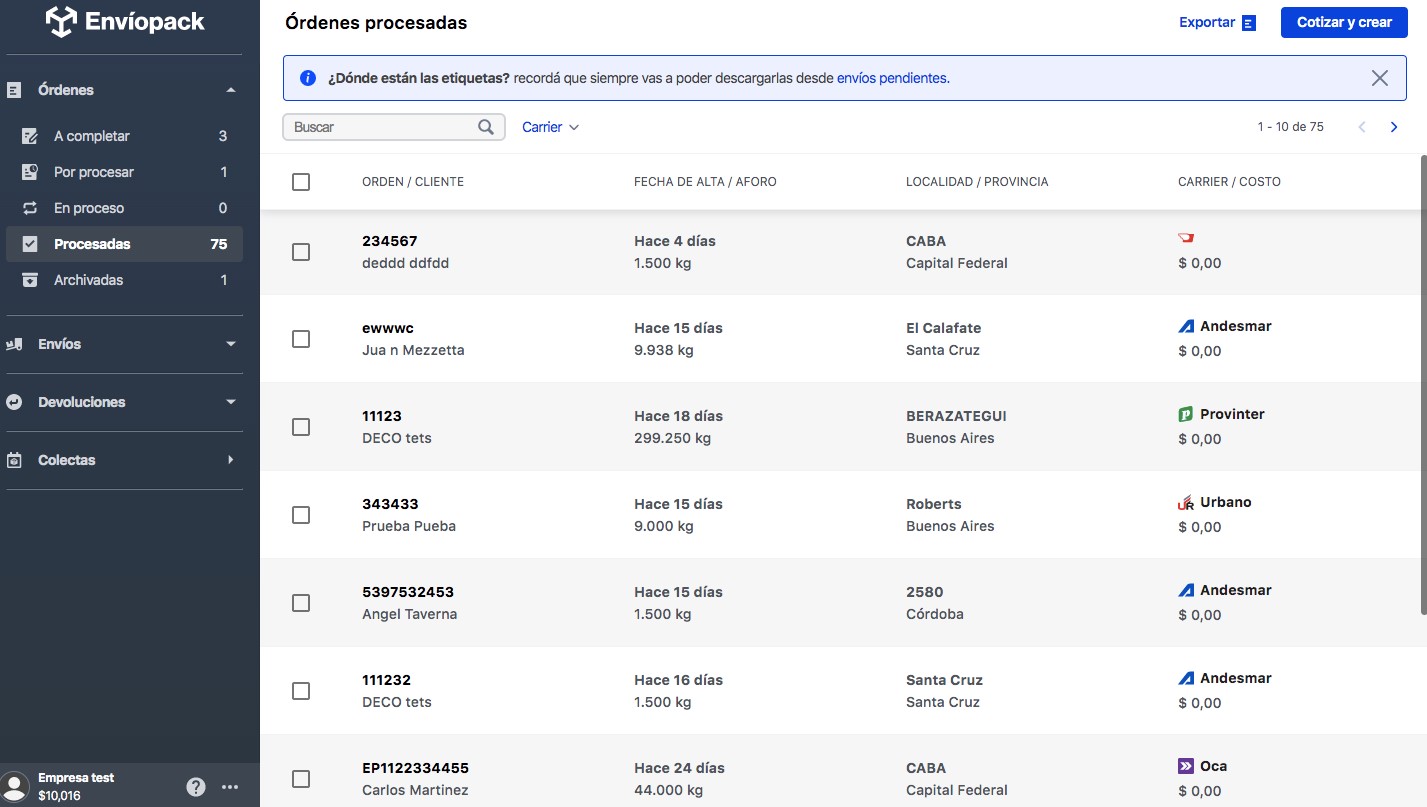Click Provinter logo for order 11123
The height and width of the screenshot is (807, 1427).
(1187, 414)
